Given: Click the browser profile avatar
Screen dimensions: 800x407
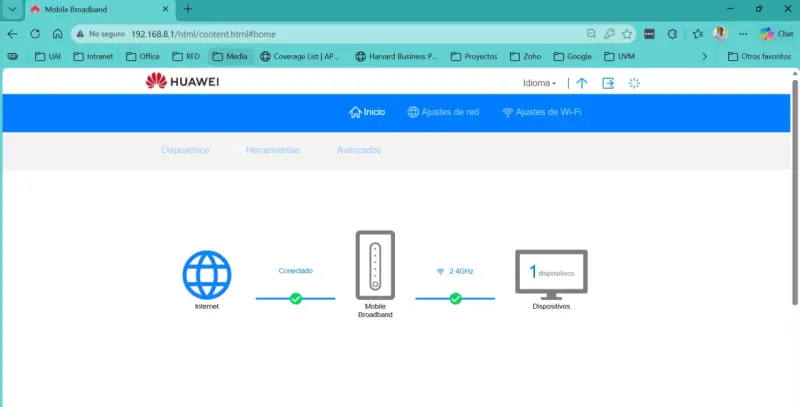Looking at the screenshot, I should (720, 34).
